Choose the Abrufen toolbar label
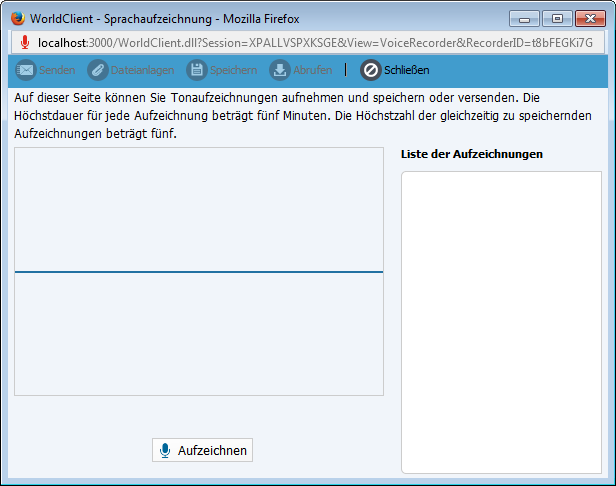 tap(312, 70)
